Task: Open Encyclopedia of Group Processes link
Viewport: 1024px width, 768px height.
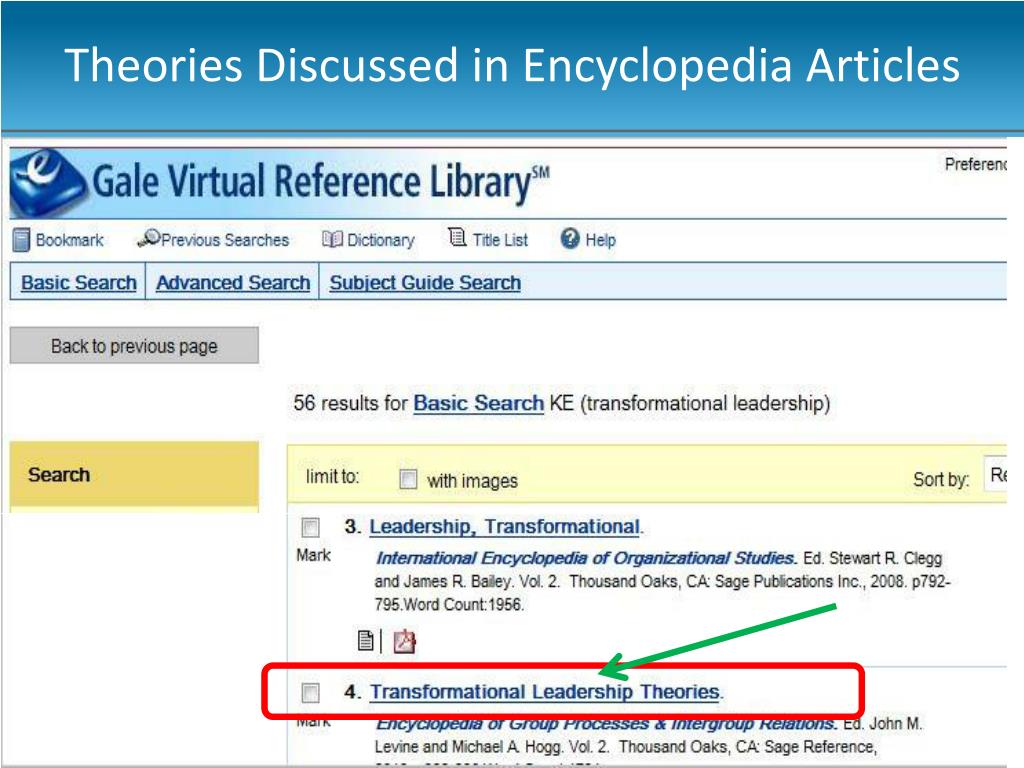Action: coord(606,724)
